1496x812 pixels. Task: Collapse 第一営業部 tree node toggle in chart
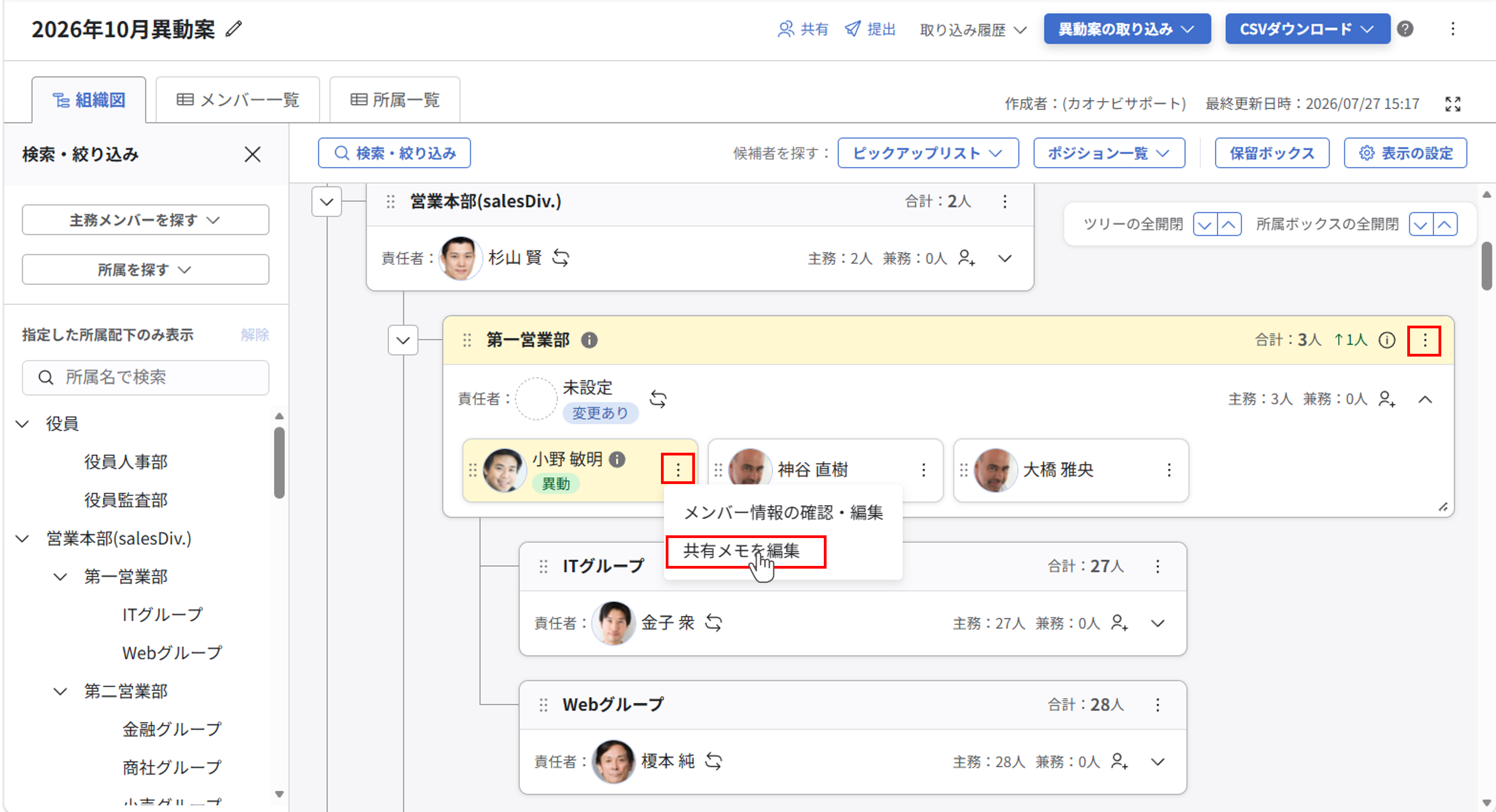[403, 340]
